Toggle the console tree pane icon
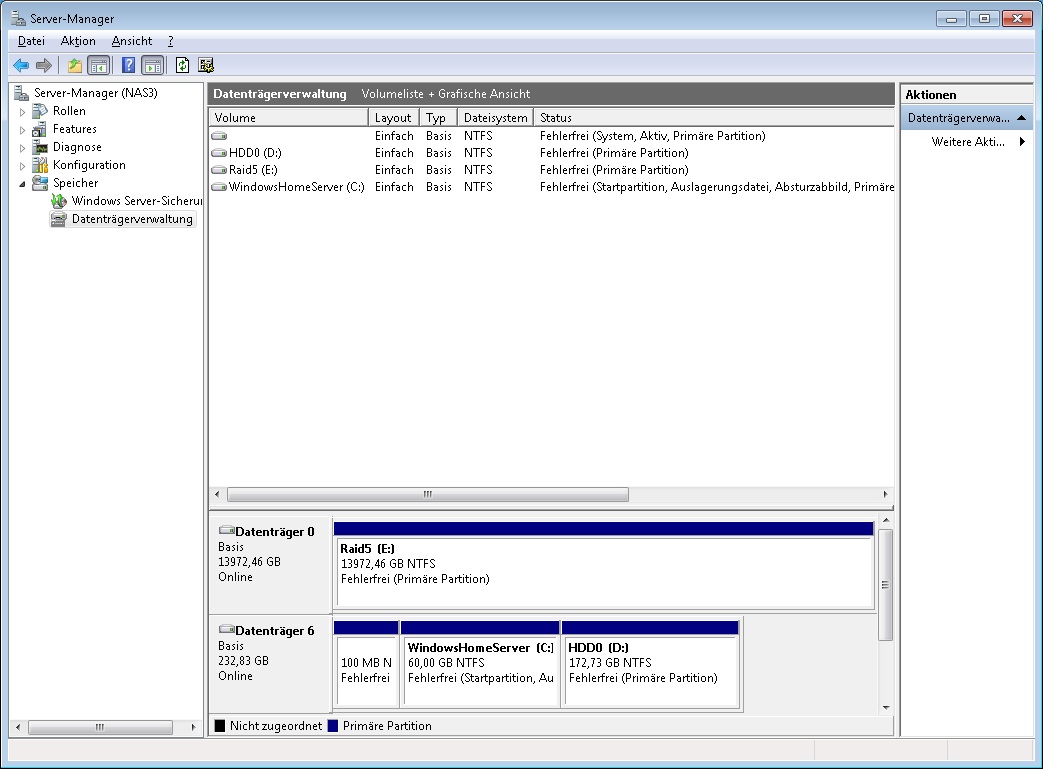Viewport: 1043px width, 769px height. (x=98, y=65)
